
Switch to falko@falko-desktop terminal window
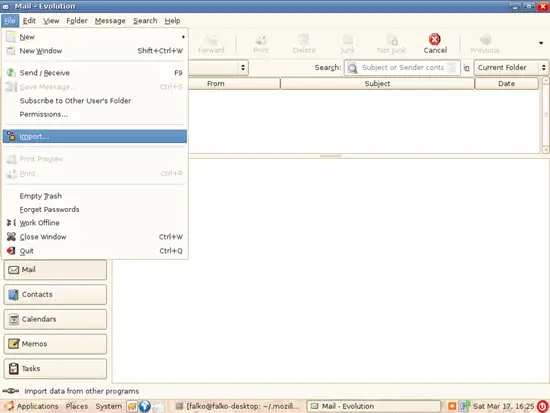pos(239,406)
